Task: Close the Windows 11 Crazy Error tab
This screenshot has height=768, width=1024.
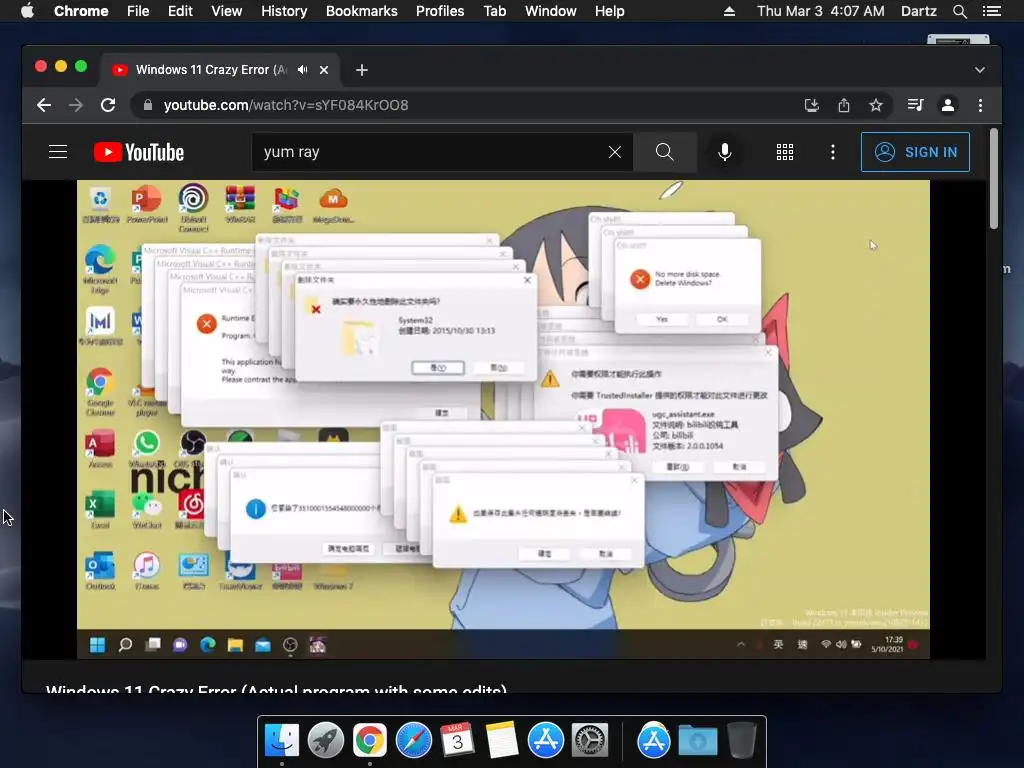Action: pyautogui.click(x=324, y=70)
